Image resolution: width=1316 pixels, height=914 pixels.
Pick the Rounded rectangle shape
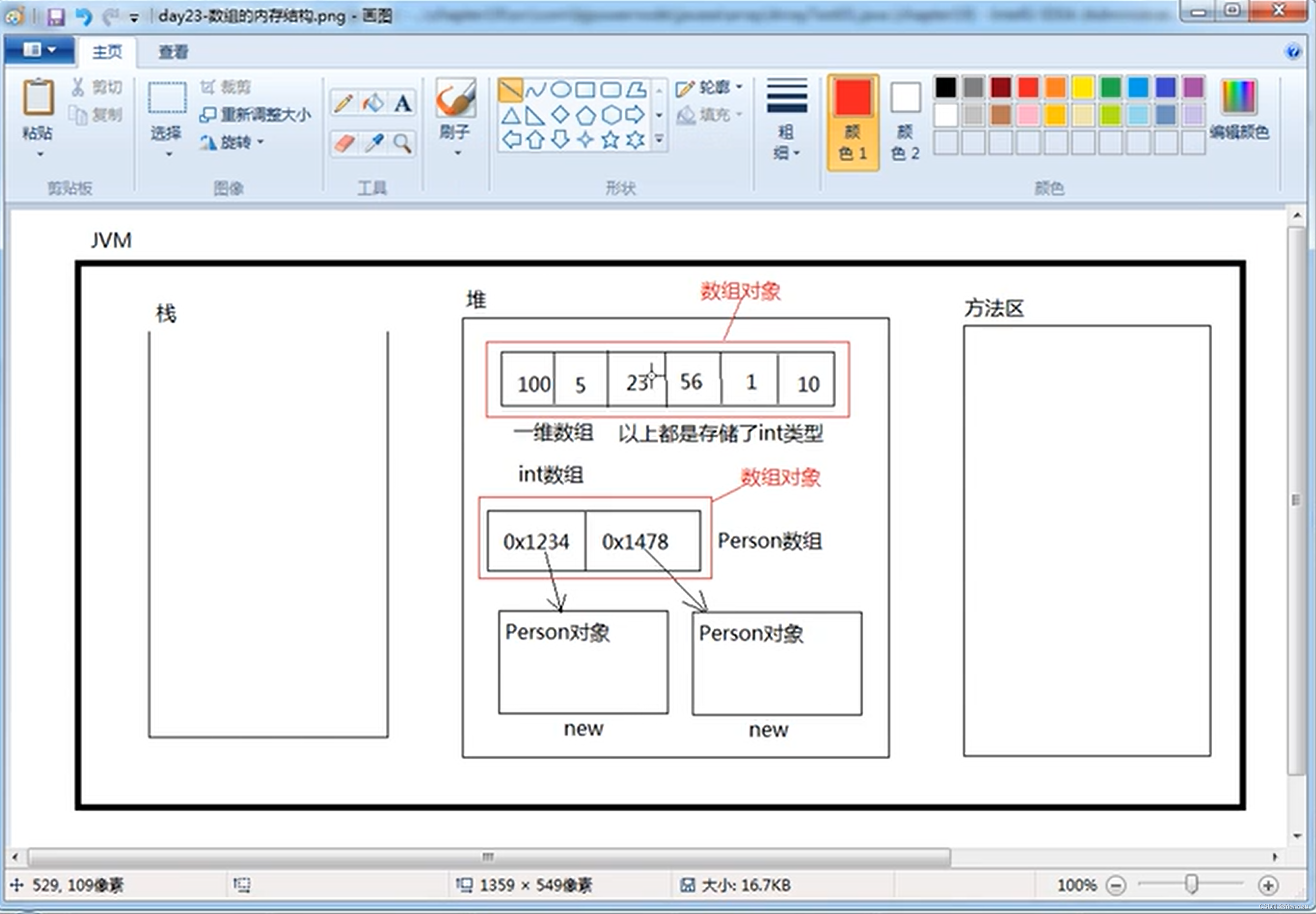coord(611,90)
